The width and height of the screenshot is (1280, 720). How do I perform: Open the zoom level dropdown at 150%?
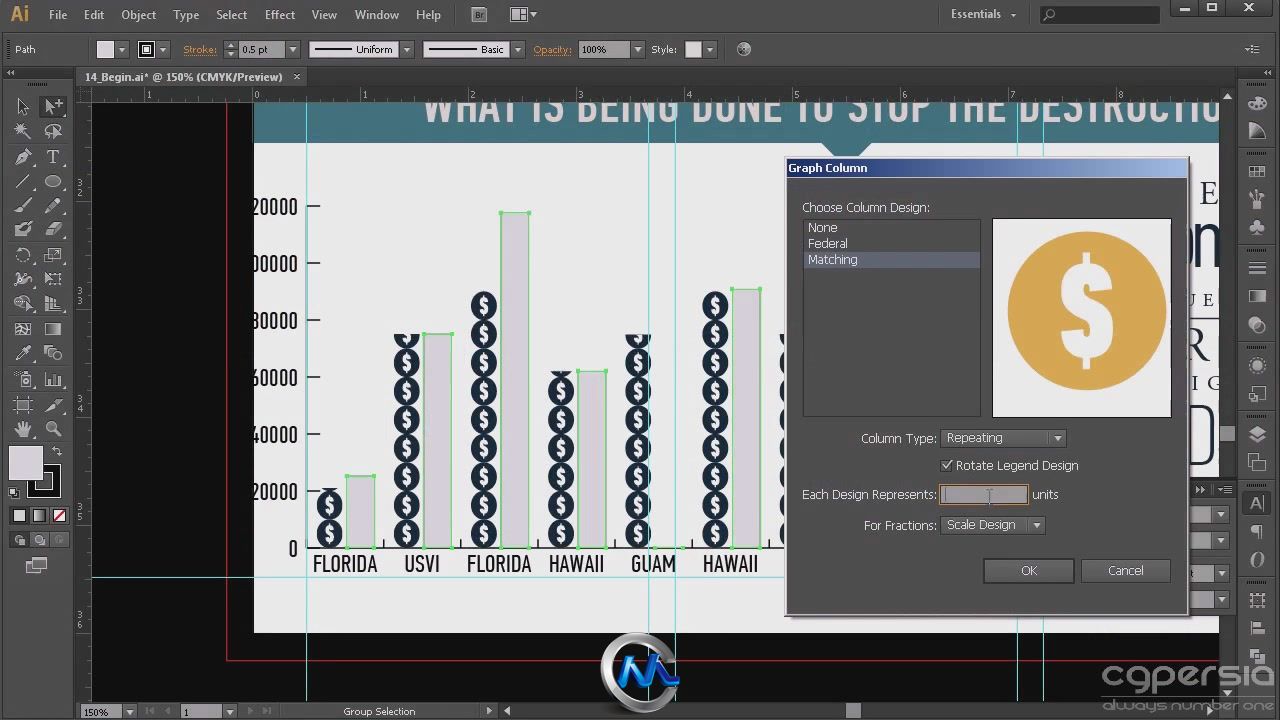coord(129,712)
